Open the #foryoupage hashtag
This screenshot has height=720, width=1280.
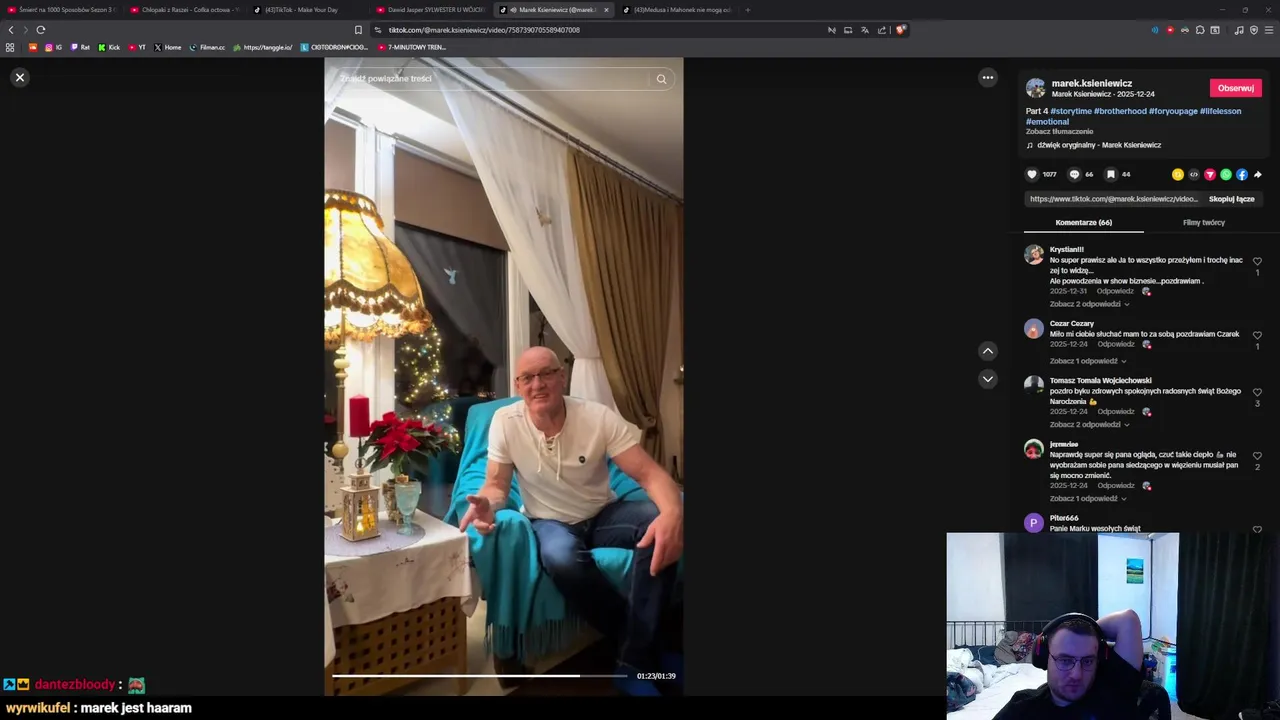[1173, 111]
